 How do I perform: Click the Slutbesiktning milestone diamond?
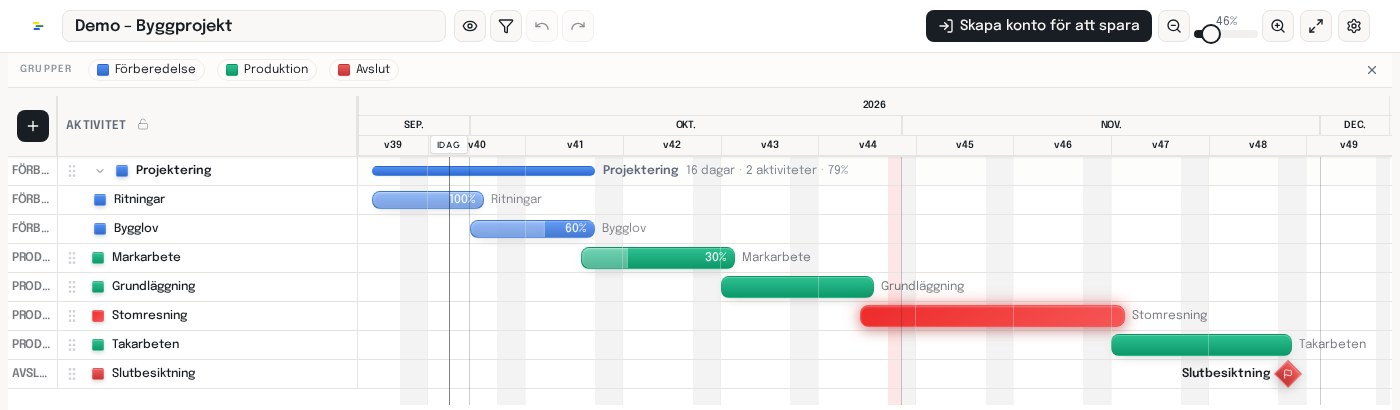click(x=1288, y=374)
